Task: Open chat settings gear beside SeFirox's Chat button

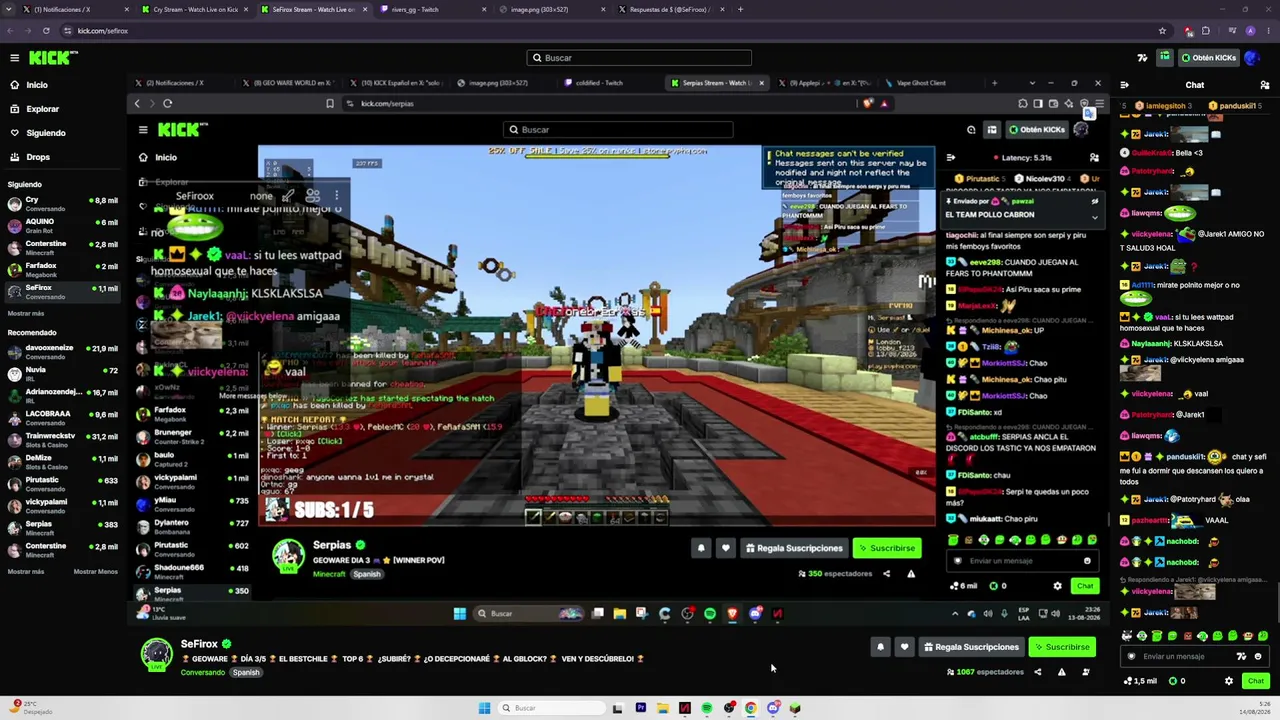Action: click(x=1229, y=681)
